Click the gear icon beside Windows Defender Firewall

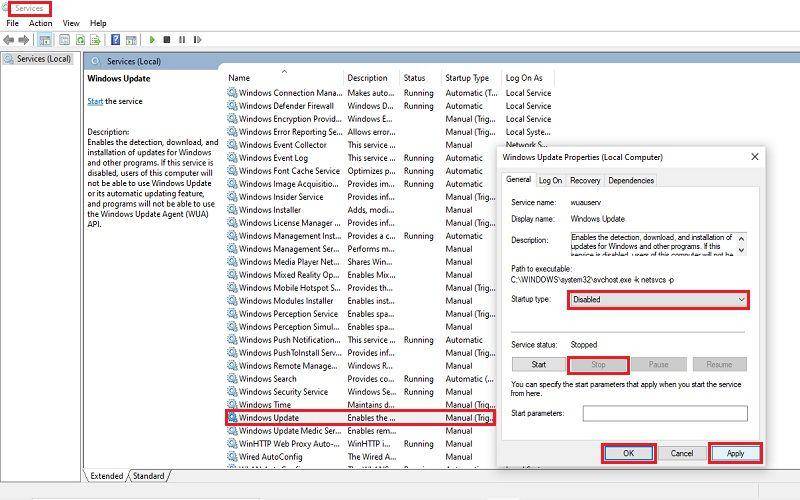click(232, 106)
